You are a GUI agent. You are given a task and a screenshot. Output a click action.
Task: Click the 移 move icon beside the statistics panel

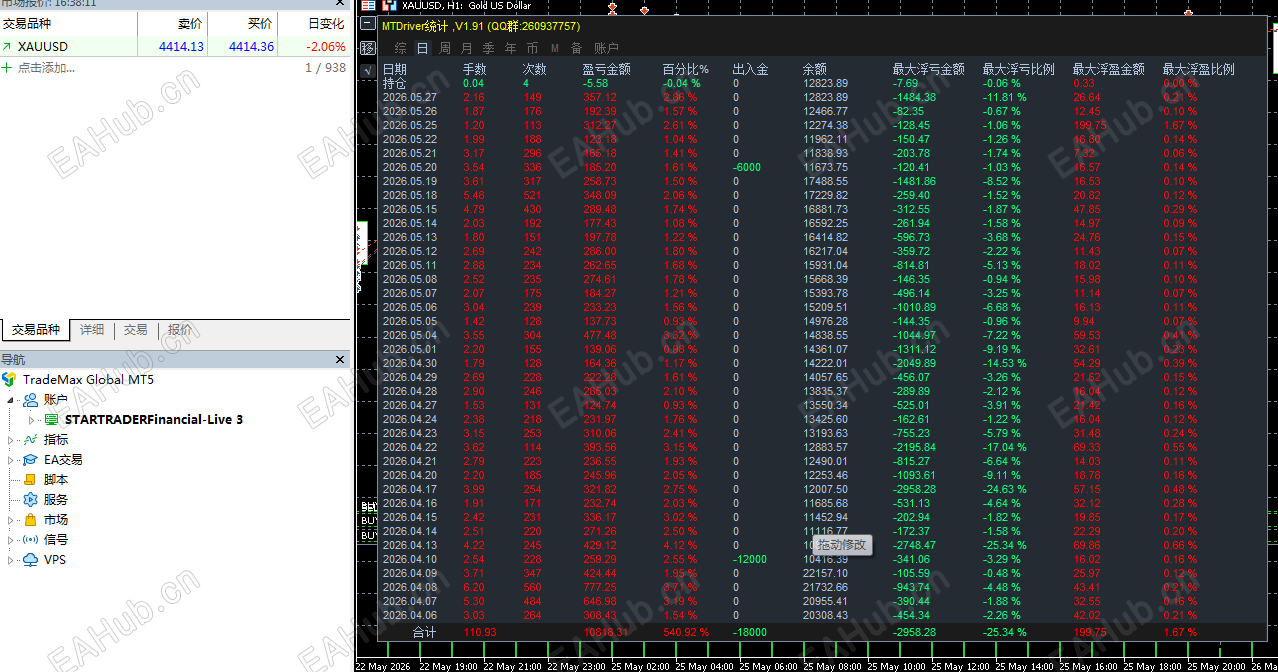click(x=367, y=48)
